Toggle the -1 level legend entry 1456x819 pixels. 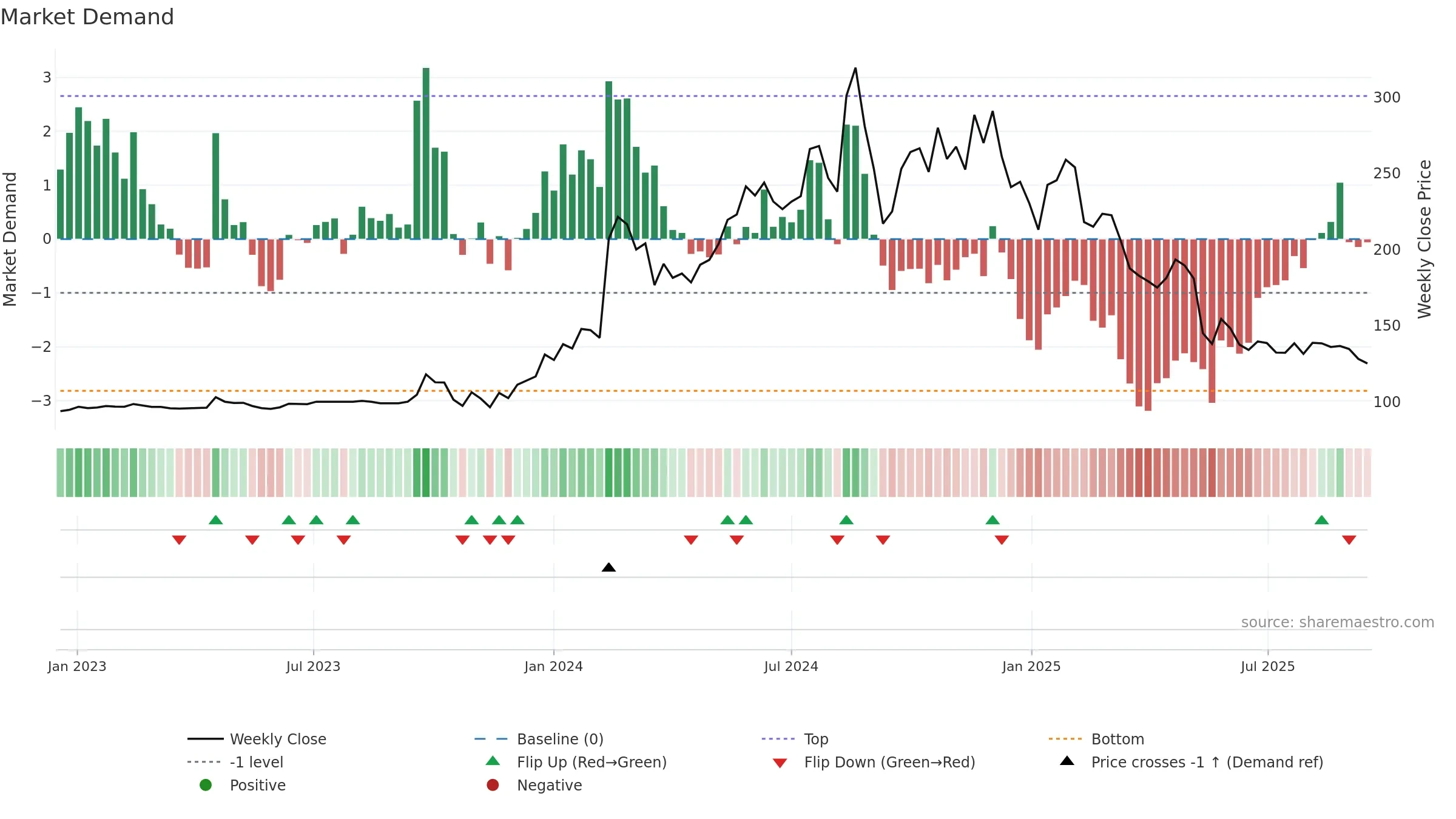235,762
